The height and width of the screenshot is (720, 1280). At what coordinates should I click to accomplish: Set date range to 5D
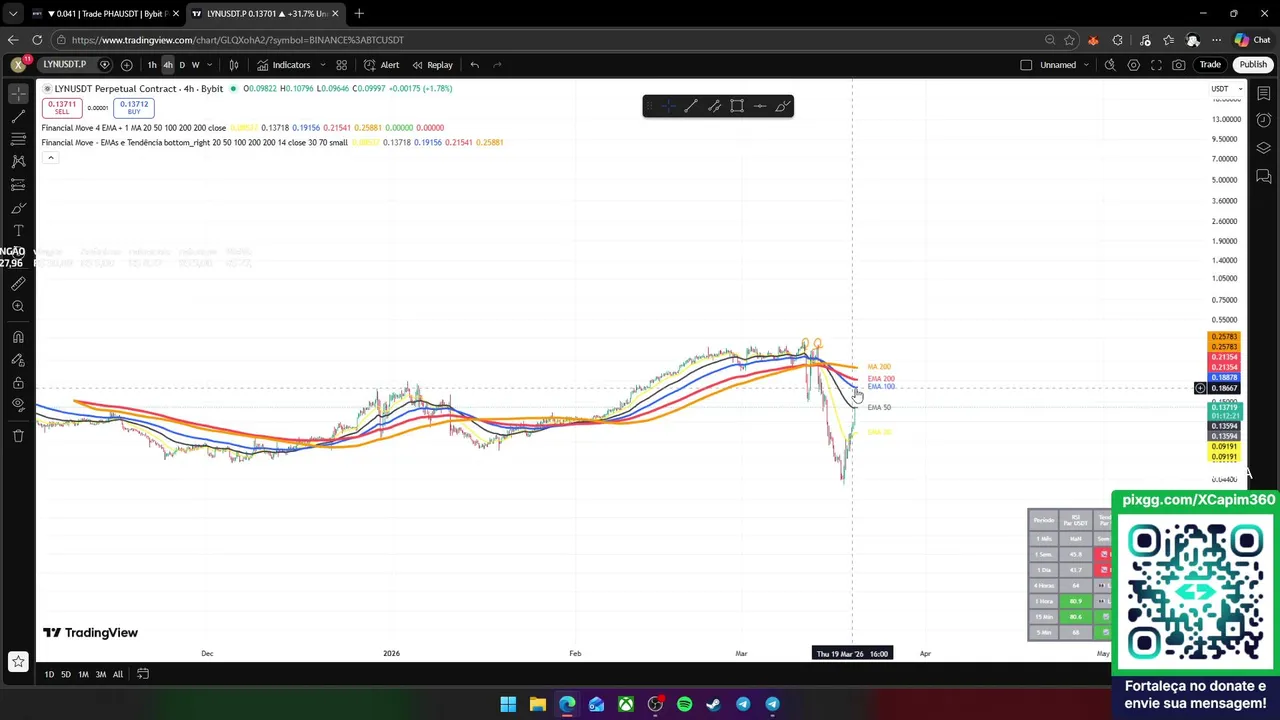click(x=66, y=675)
